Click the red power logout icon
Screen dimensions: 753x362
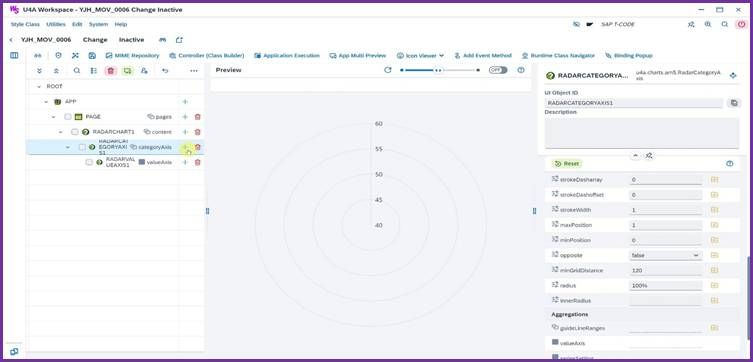coord(741,24)
